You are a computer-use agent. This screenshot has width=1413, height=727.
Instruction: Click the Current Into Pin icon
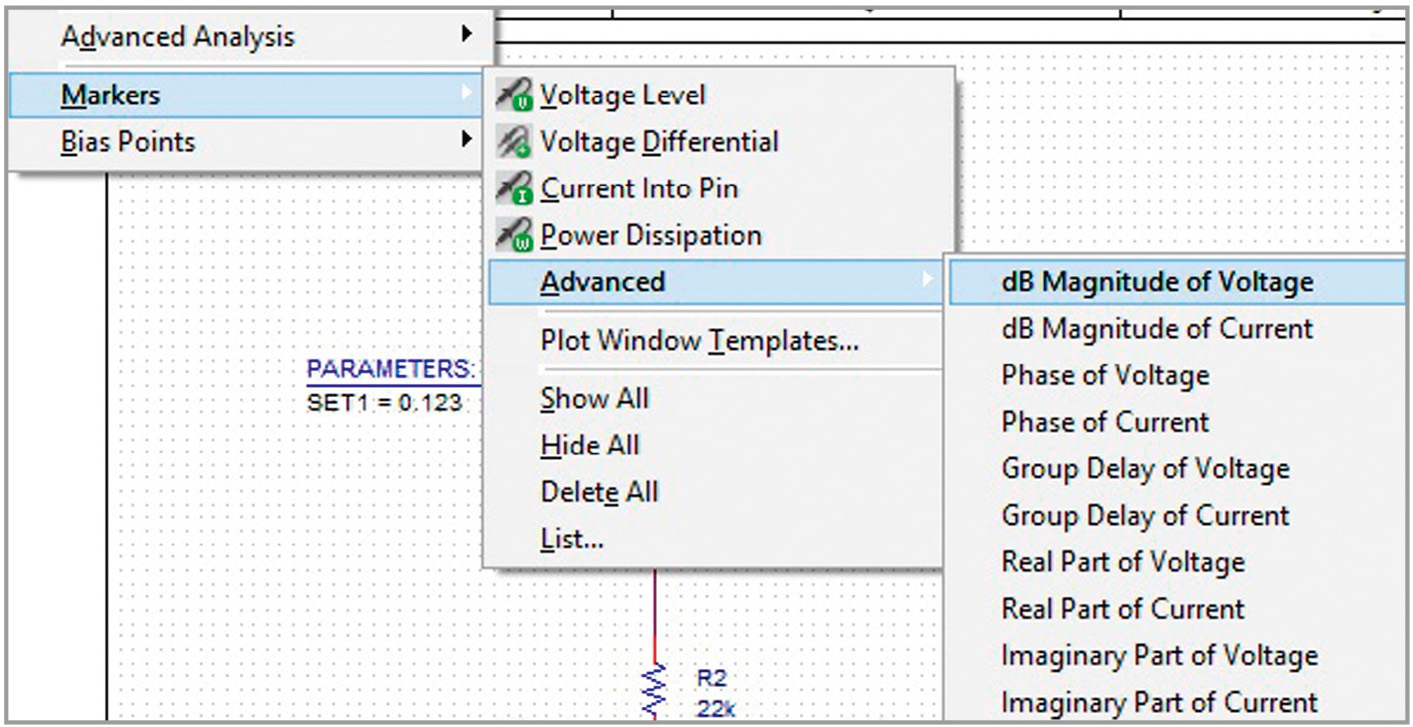click(515, 189)
